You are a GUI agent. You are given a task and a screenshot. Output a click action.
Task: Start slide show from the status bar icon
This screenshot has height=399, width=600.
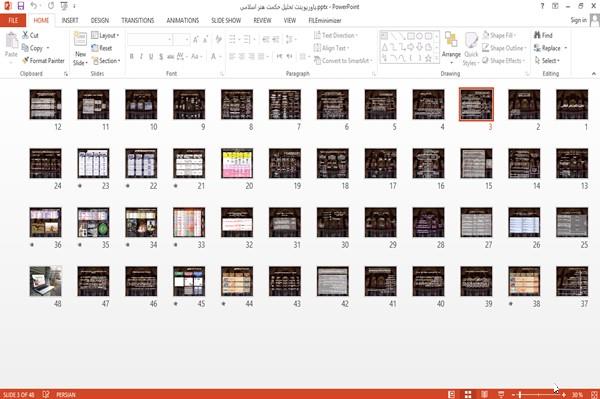(501, 394)
